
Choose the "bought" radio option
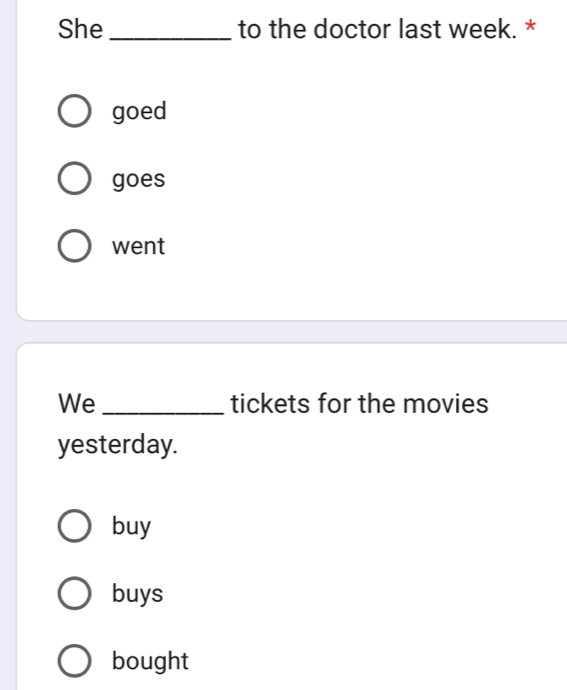coord(74,661)
